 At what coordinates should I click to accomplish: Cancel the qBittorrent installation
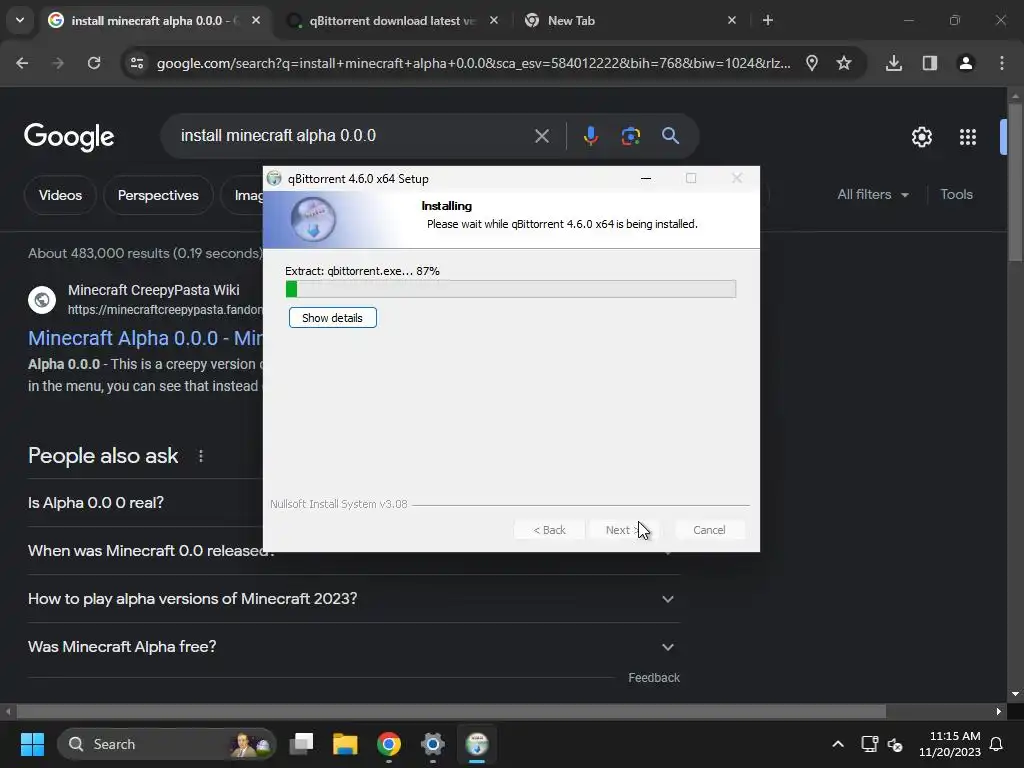click(709, 530)
